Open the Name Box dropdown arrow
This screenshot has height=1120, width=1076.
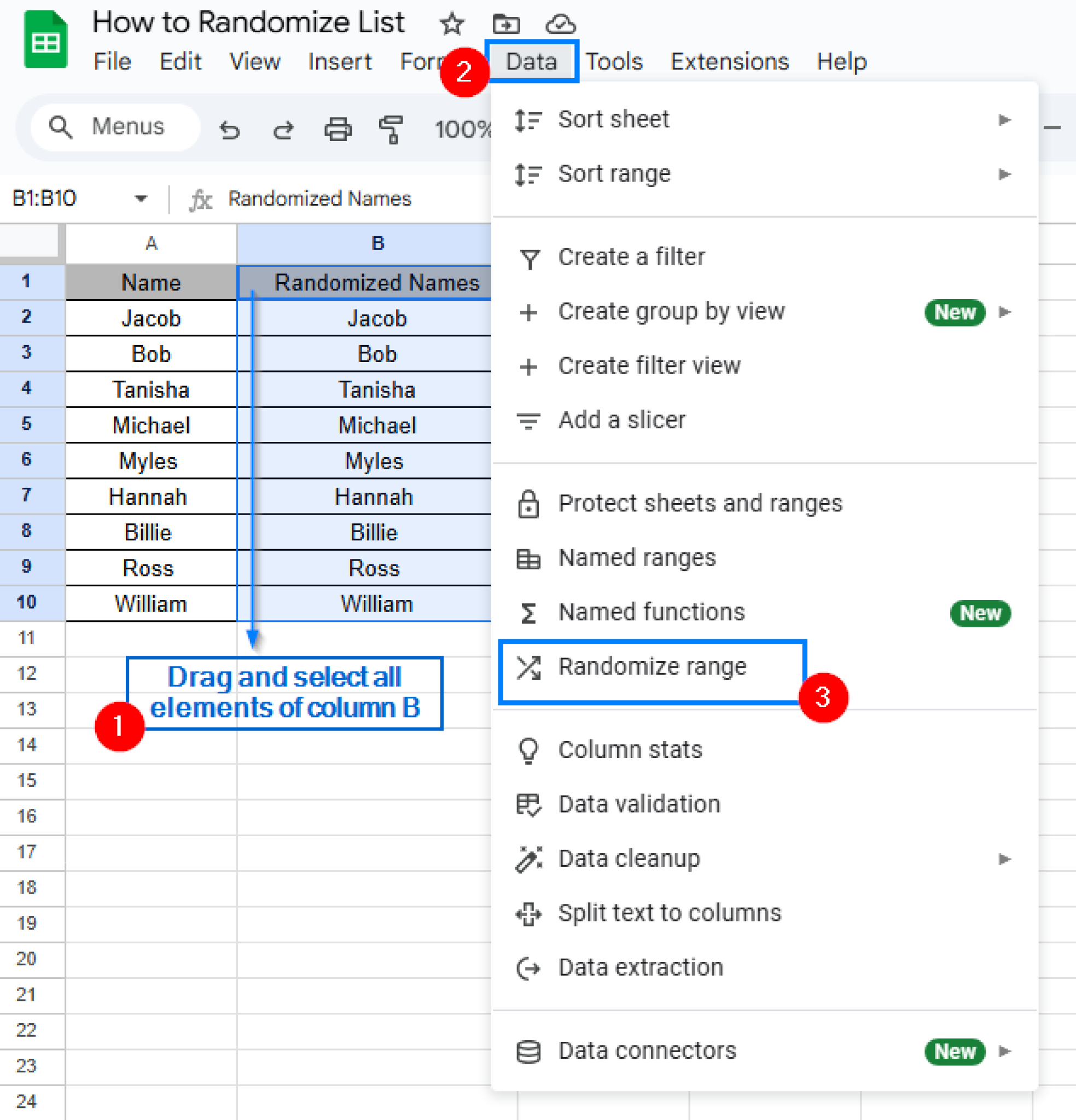click(x=141, y=199)
